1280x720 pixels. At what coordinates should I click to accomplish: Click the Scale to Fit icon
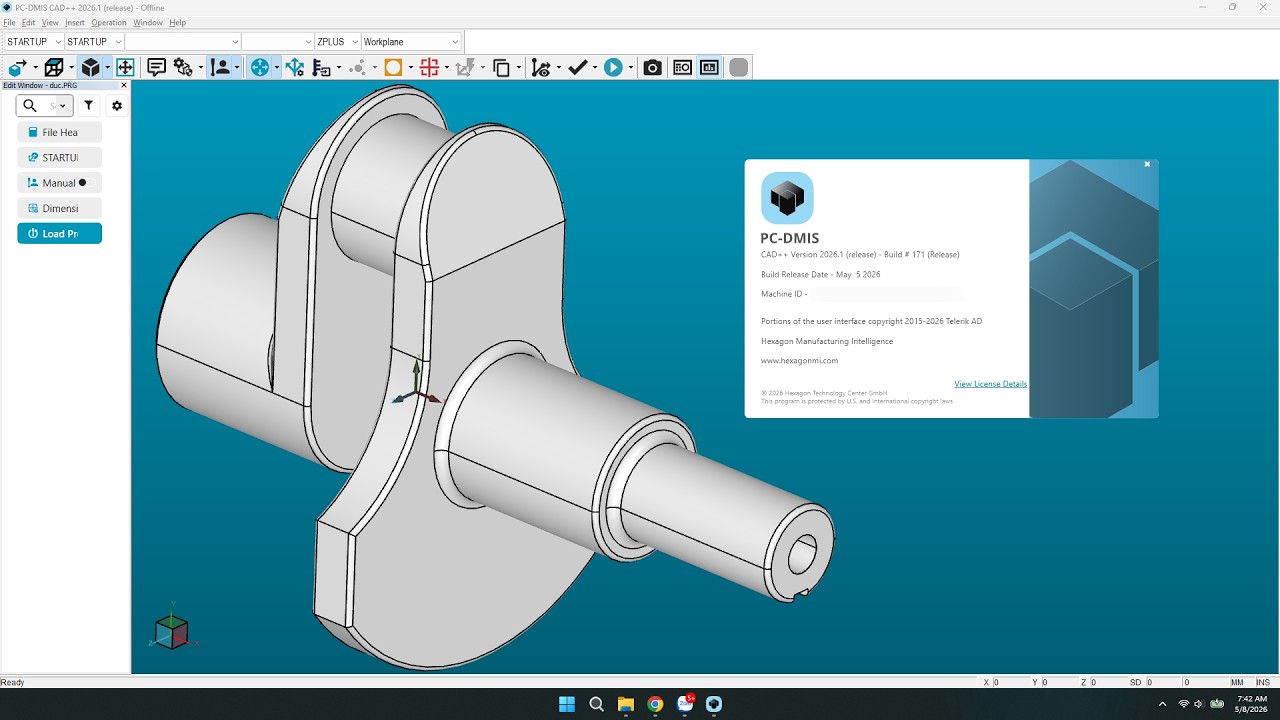tap(125, 68)
